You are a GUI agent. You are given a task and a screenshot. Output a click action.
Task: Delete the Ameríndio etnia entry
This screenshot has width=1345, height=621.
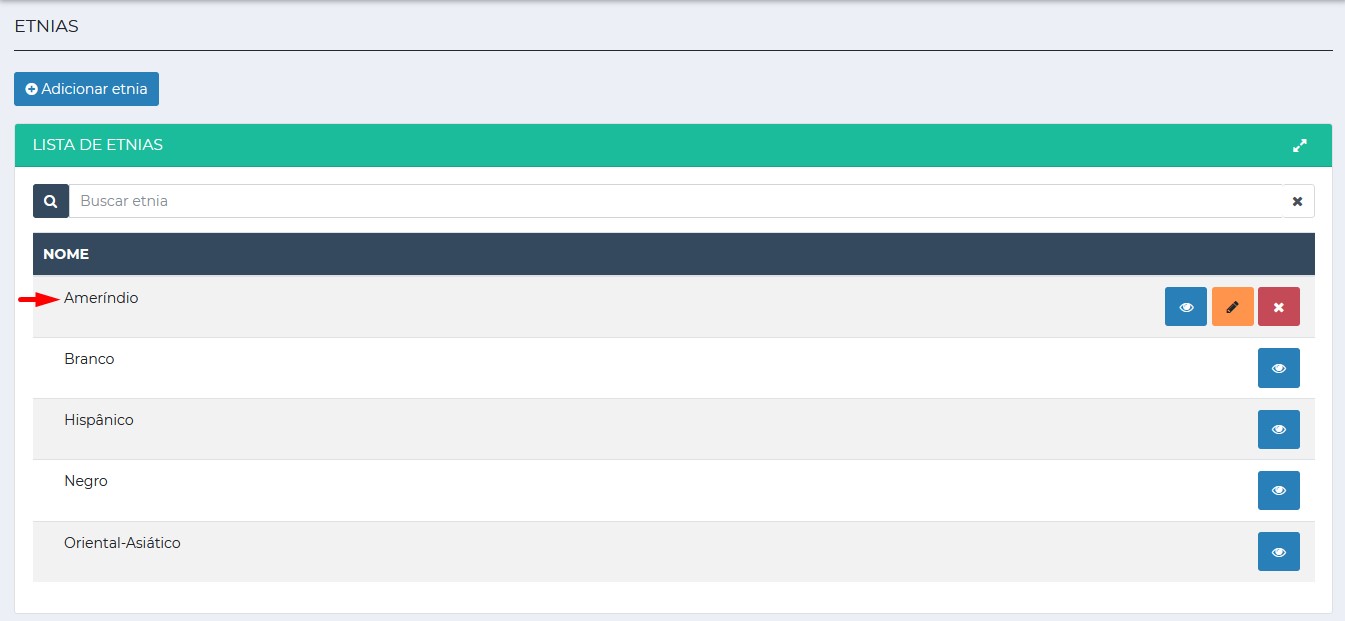point(1278,307)
